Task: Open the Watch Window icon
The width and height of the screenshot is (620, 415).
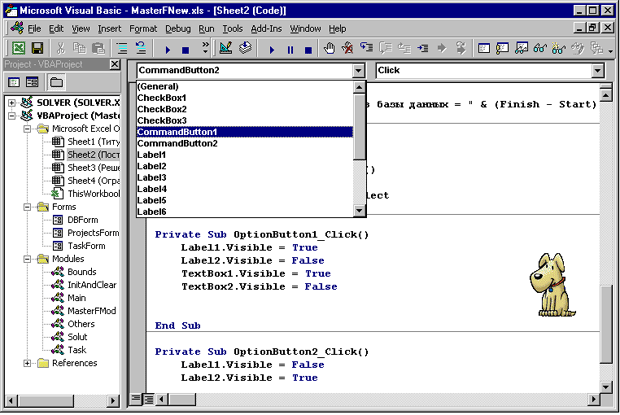Action: [x=521, y=48]
